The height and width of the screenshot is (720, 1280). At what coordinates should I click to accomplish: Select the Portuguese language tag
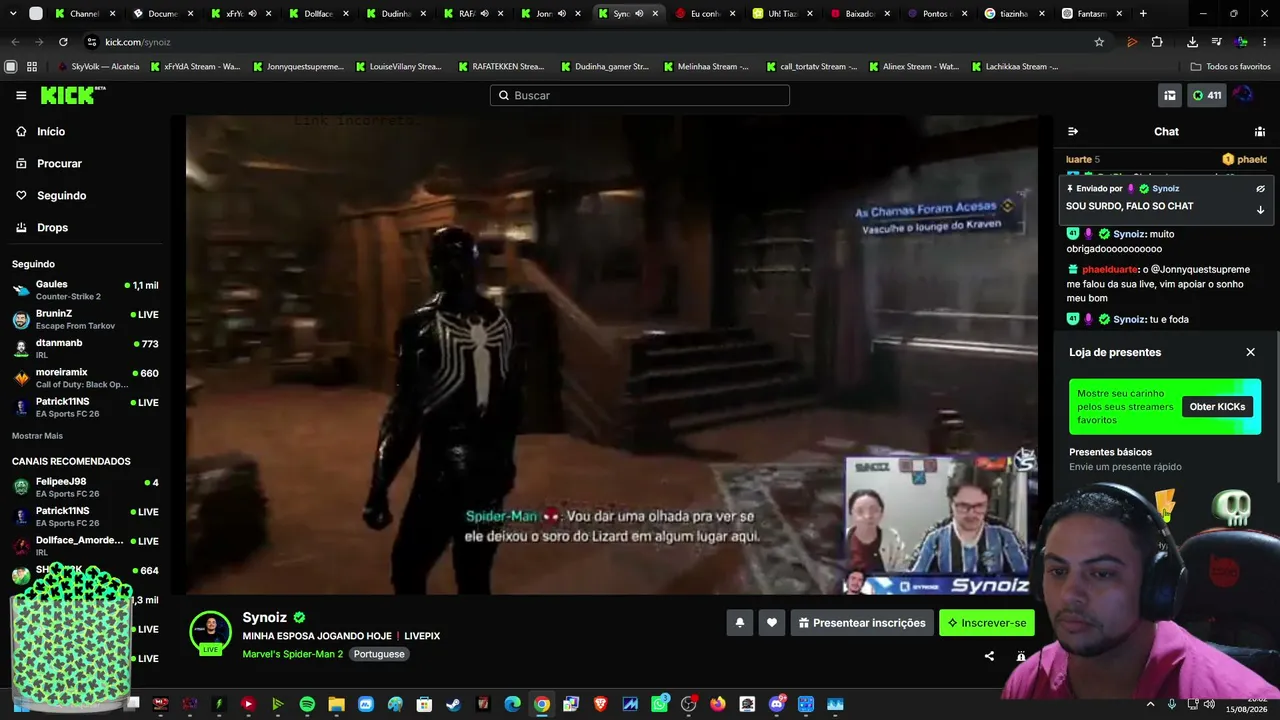pos(379,654)
